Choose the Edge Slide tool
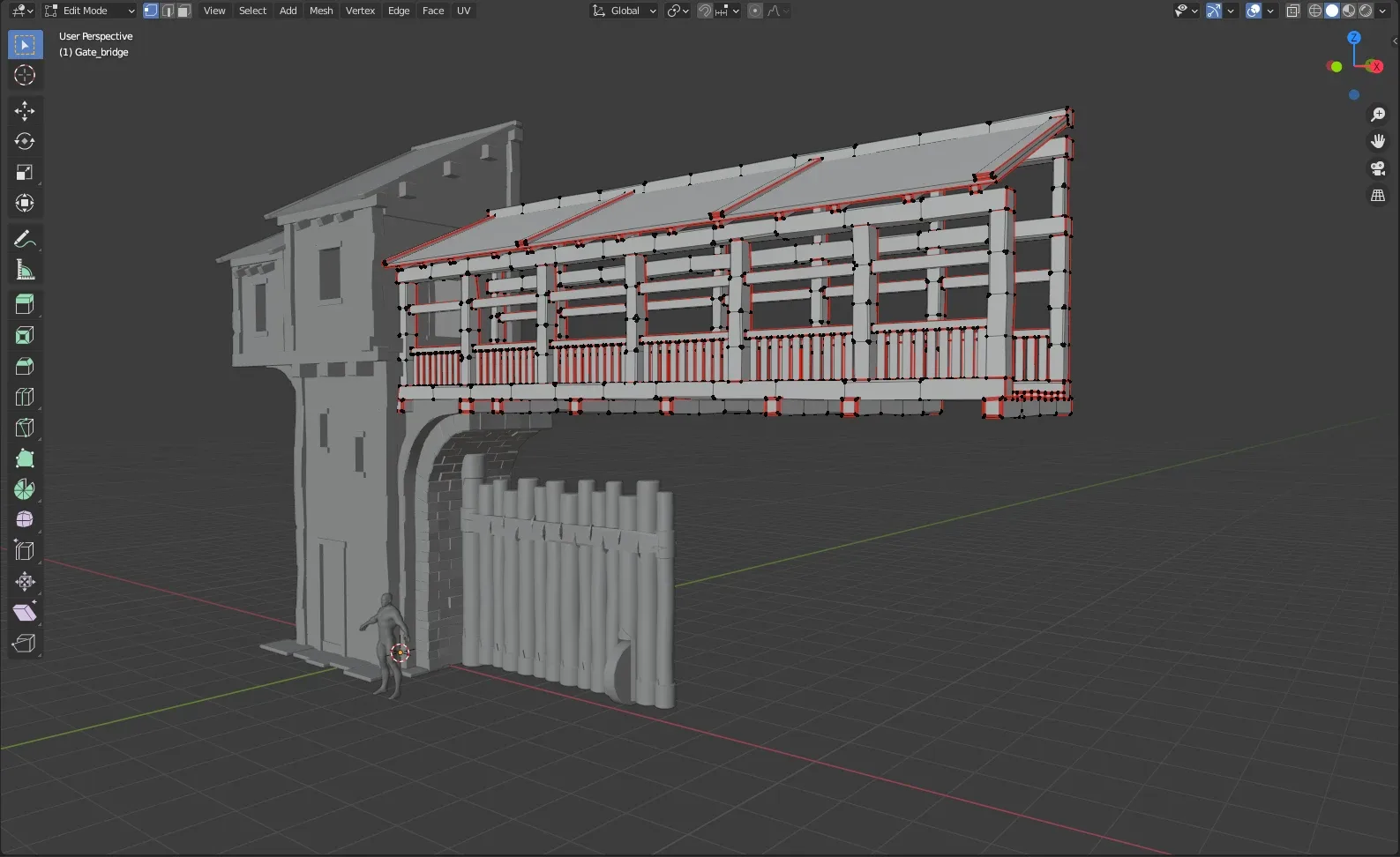This screenshot has width=1400, height=857. 25,551
